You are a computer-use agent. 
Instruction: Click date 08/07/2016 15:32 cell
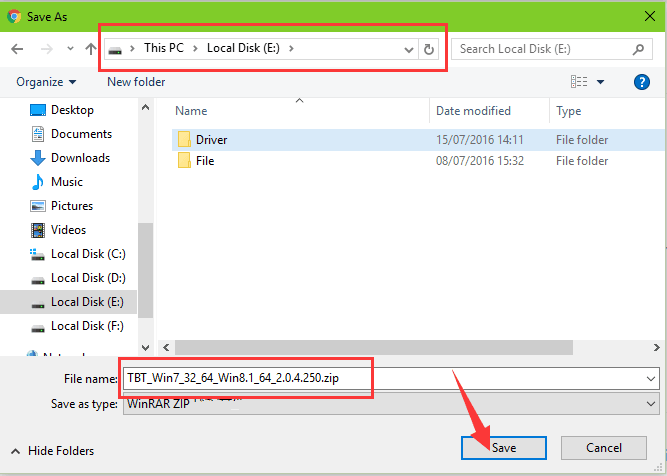tap(479, 161)
